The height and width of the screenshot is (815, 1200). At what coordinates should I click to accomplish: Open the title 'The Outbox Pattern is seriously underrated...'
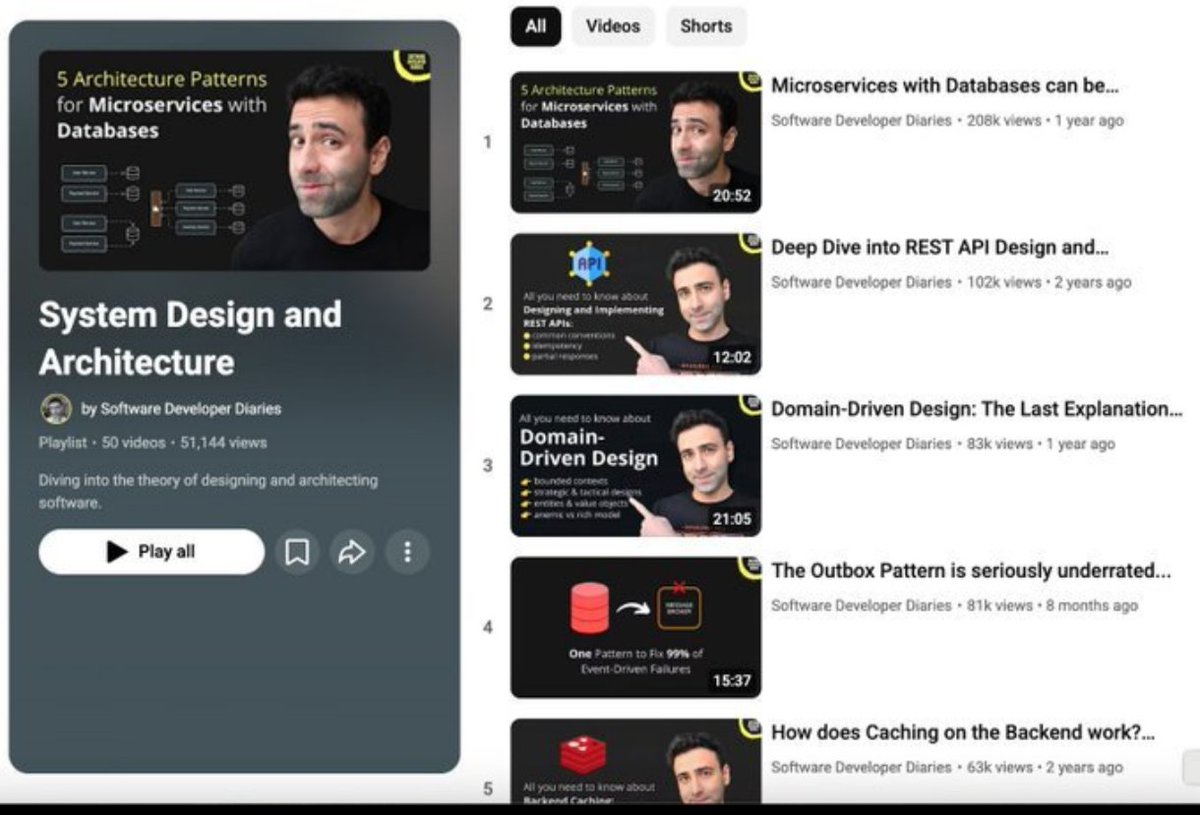(x=971, y=571)
